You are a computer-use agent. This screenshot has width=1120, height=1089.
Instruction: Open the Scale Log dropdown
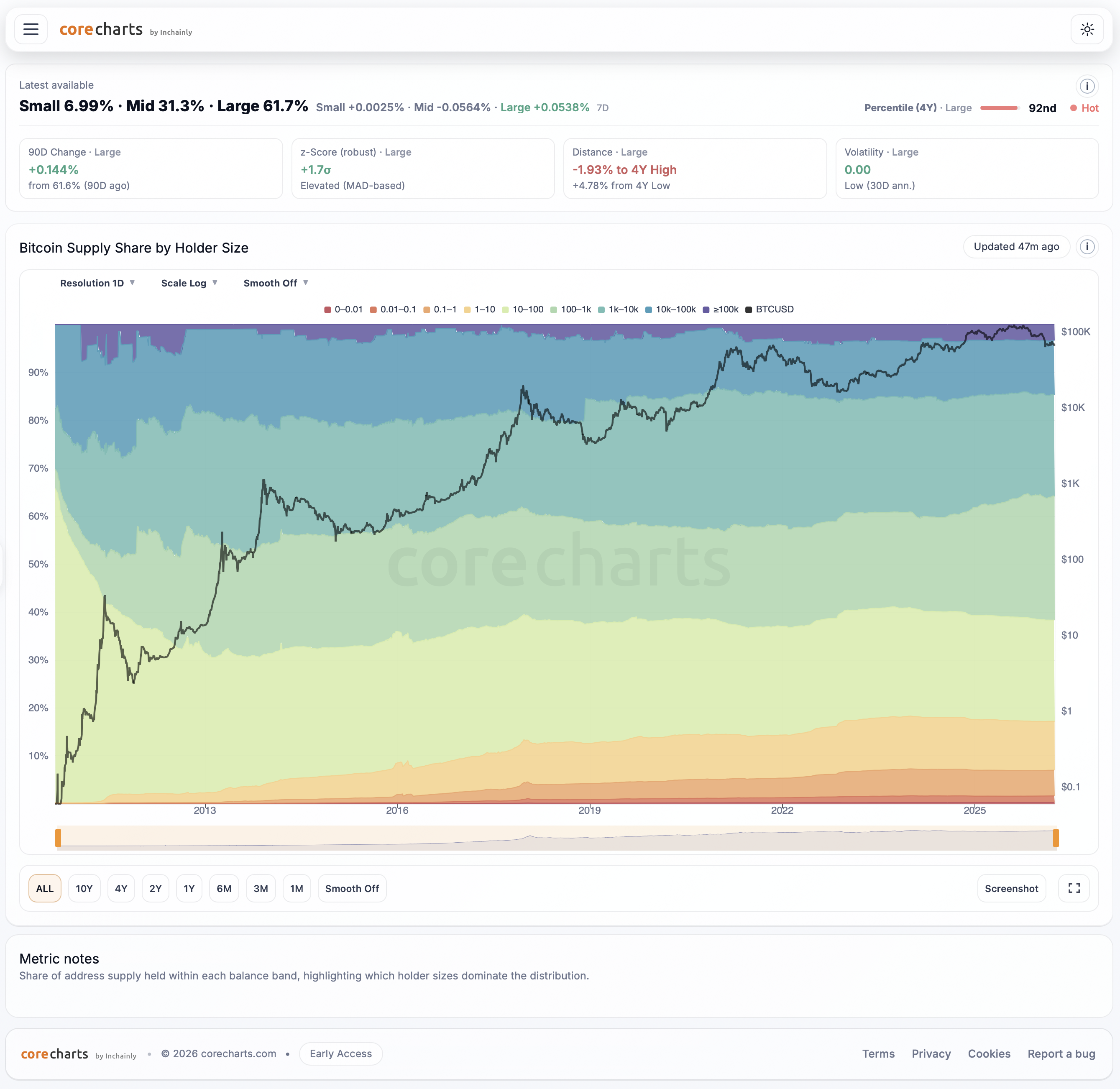pos(189,283)
